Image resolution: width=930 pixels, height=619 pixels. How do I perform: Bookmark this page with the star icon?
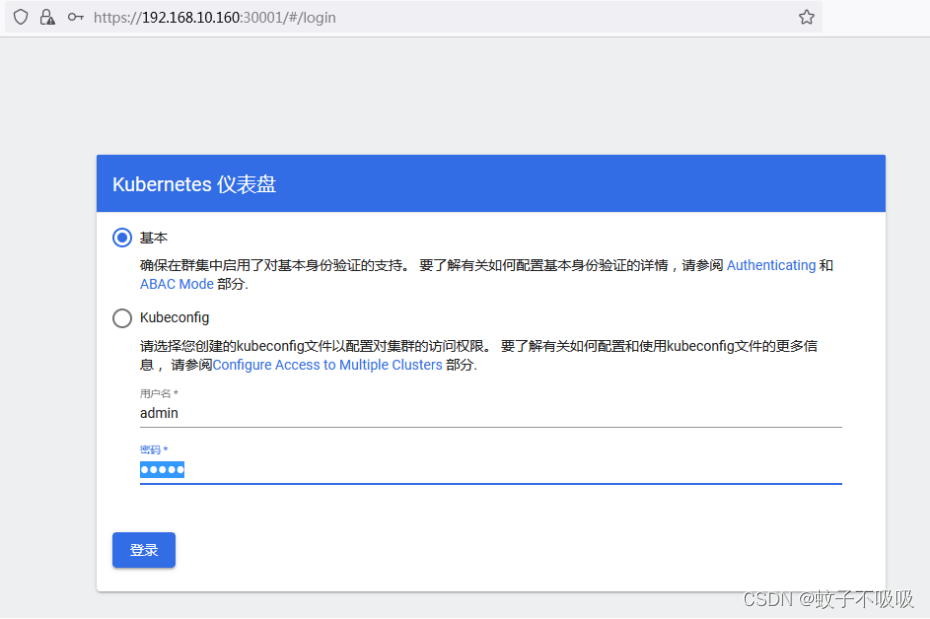pos(806,17)
